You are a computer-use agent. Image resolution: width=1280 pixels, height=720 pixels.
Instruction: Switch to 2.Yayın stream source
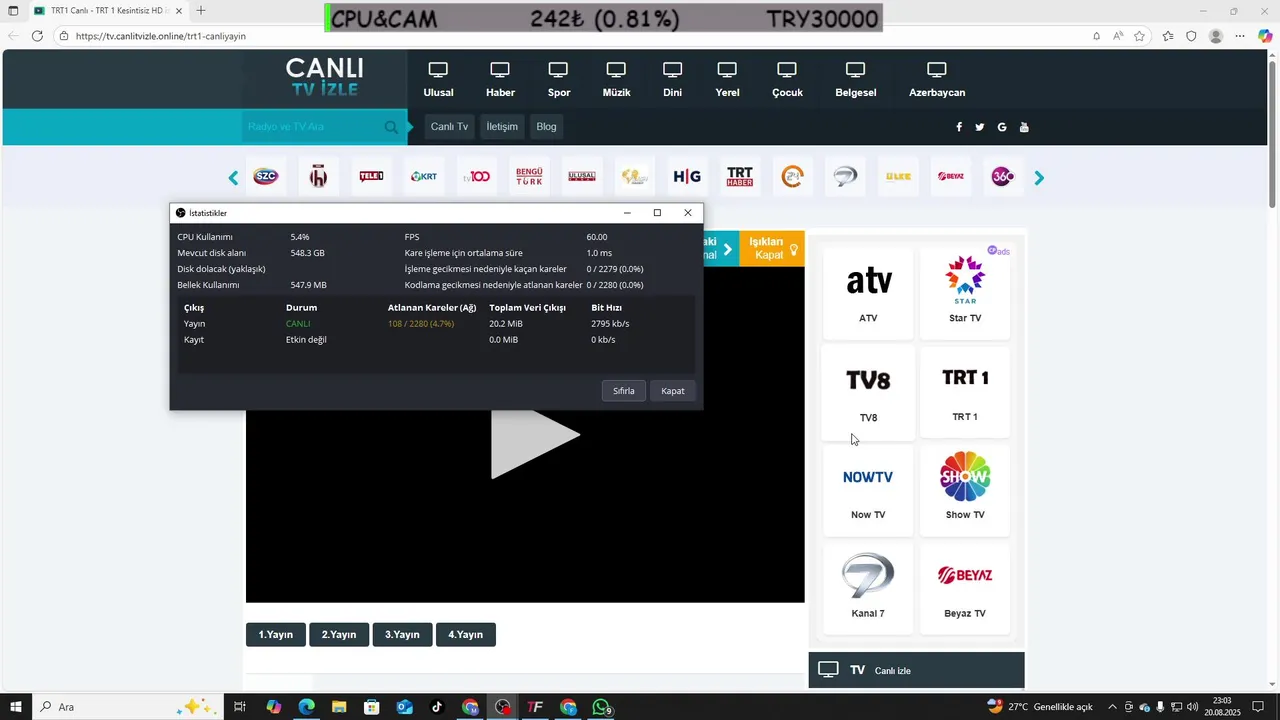pos(339,635)
